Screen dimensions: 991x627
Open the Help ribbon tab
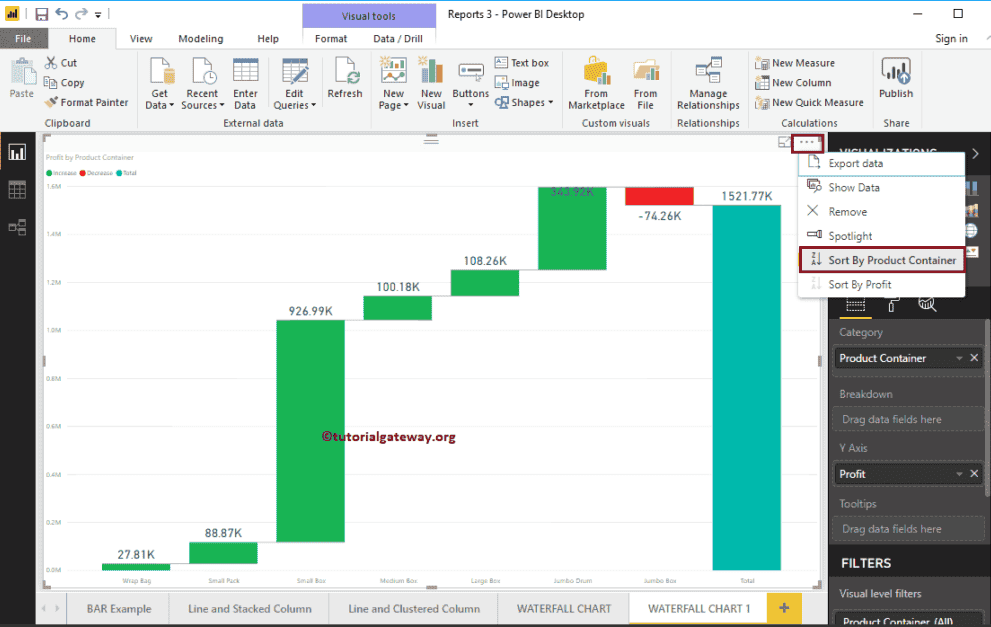click(268, 39)
